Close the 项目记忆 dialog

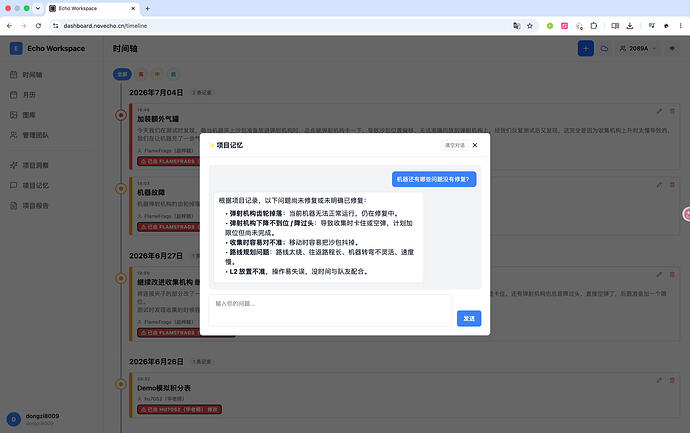(x=475, y=145)
